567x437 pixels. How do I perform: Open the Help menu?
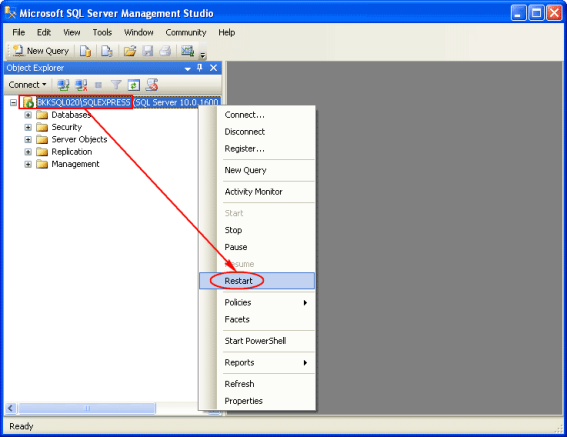[x=227, y=33]
